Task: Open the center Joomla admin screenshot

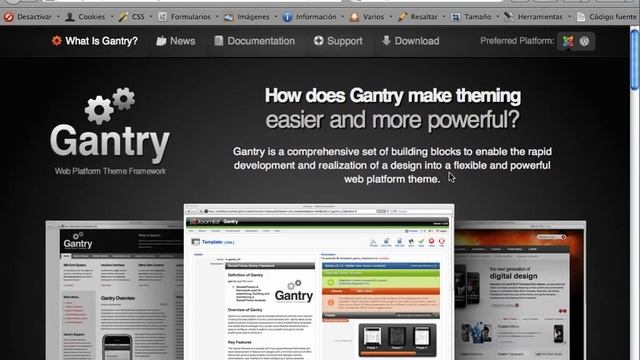Action: click(x=319, y=282)
